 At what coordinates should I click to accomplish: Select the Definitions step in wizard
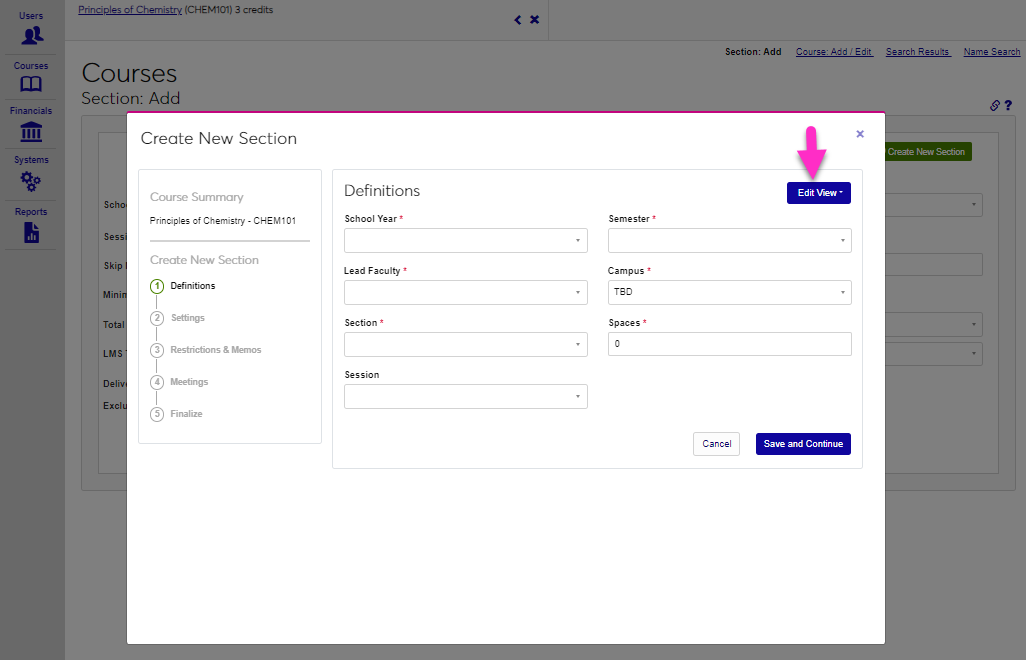point(192,286)
